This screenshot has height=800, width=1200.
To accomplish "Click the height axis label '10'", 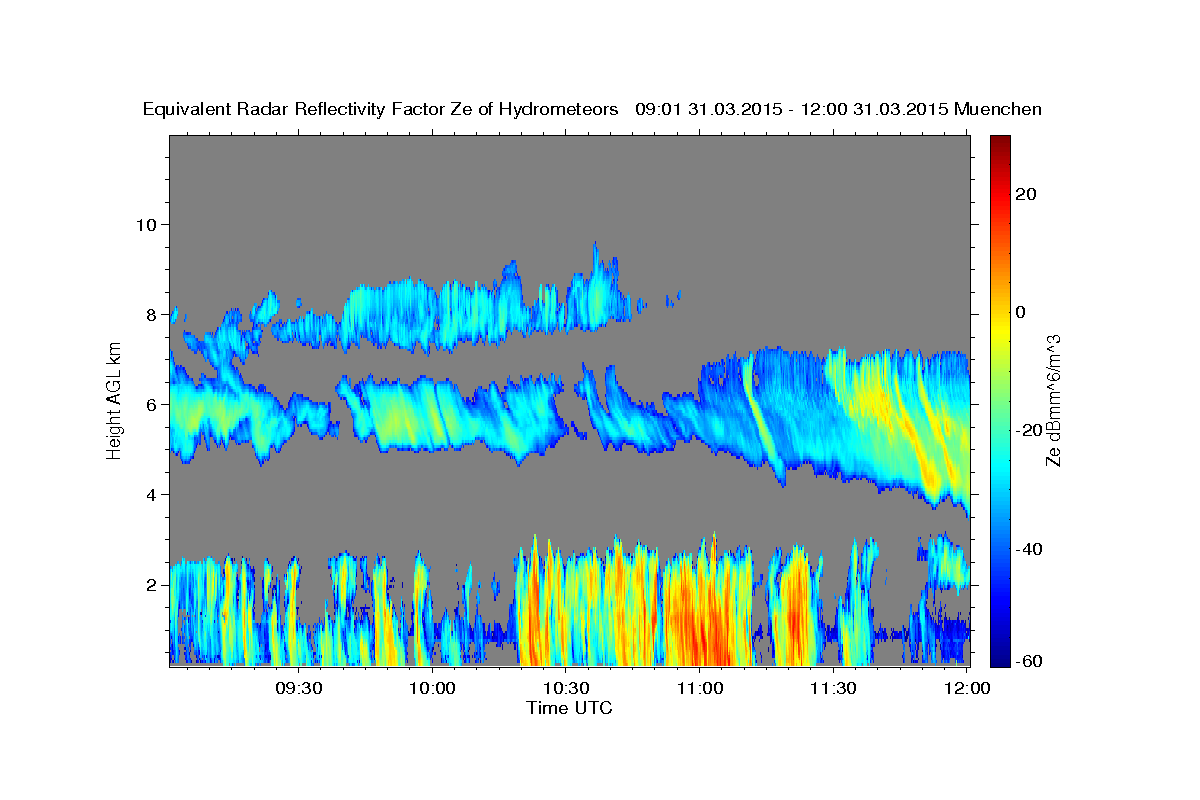I will pos(148,224).
